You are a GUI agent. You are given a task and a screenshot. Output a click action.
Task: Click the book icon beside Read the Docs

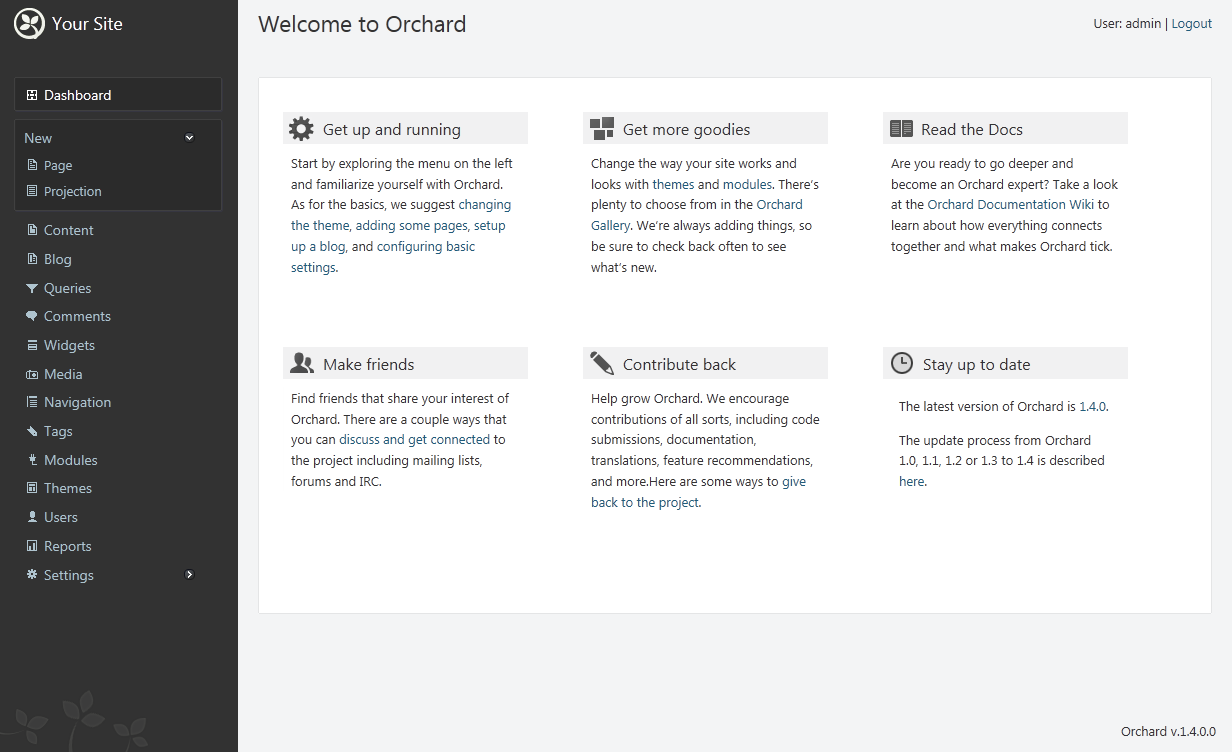click(901, 129)
